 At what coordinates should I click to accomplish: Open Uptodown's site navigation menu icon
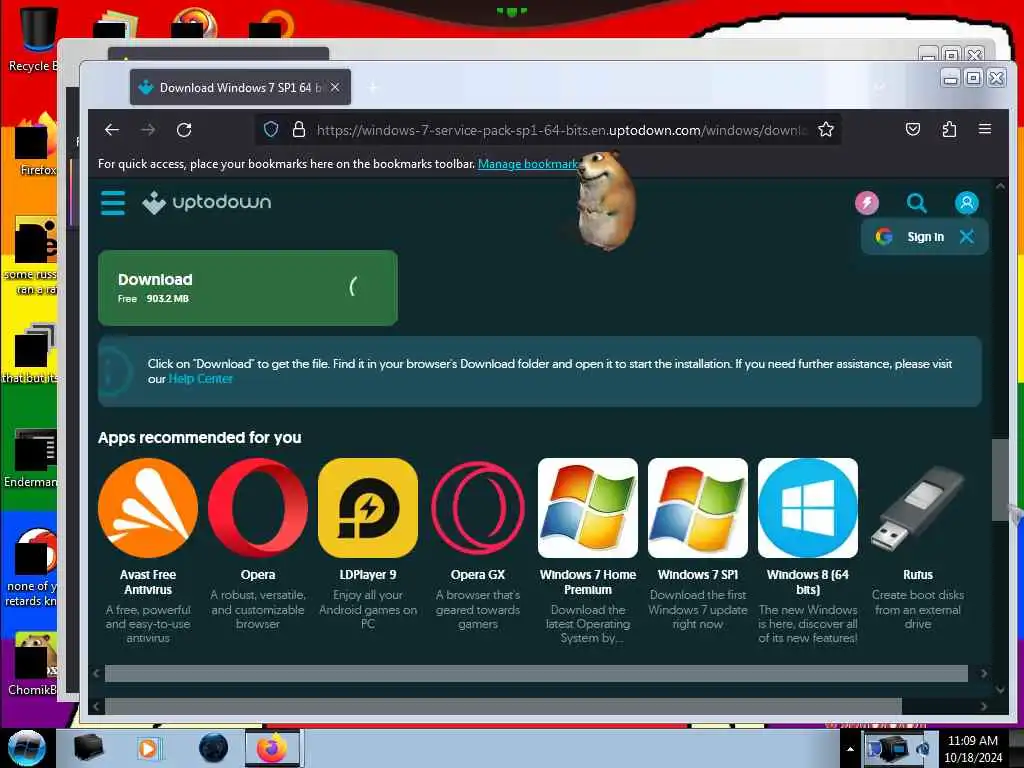pos(113,202)
